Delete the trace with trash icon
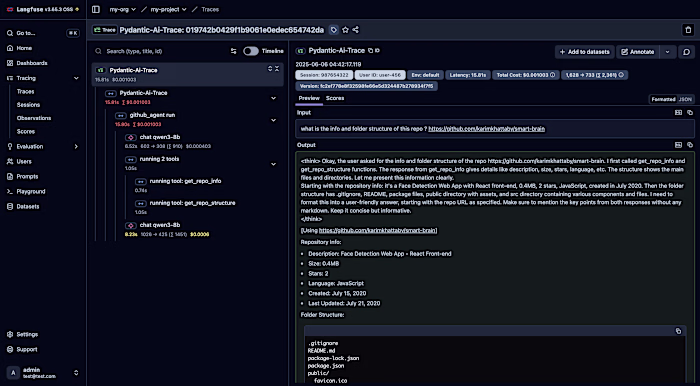This screenshot has width=700, height=386. (688, 30)
